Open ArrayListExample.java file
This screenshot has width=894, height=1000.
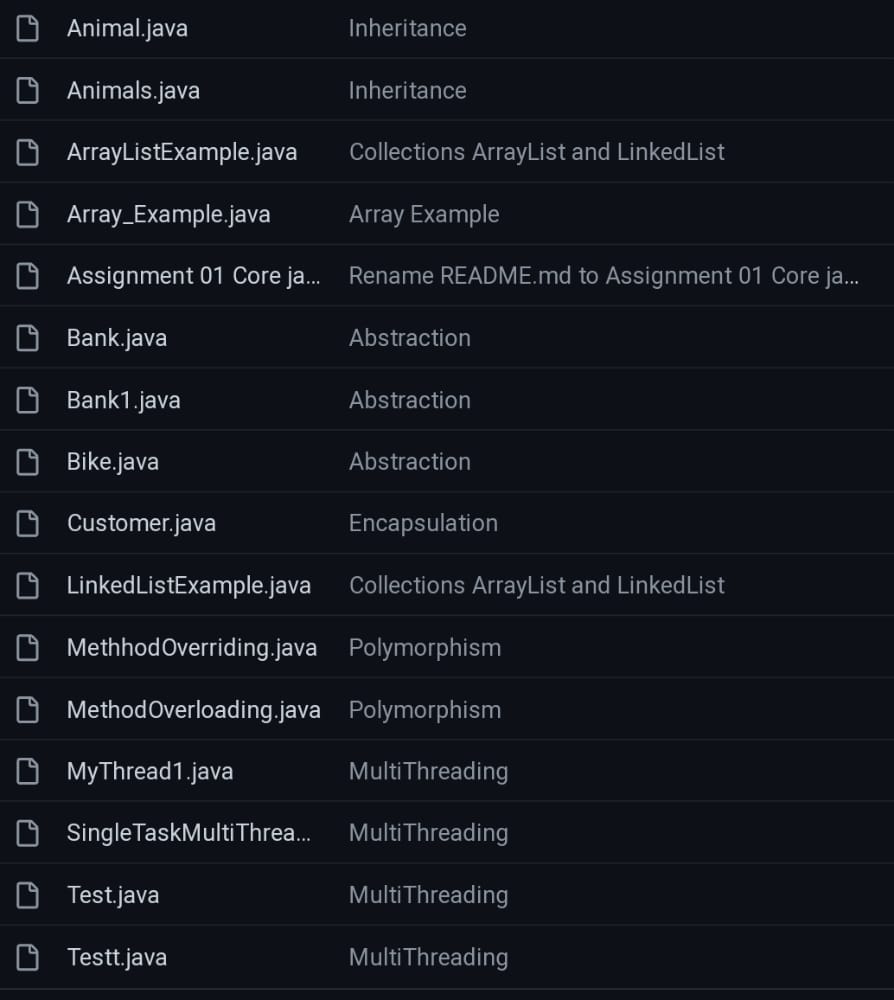tap(182, 152)
